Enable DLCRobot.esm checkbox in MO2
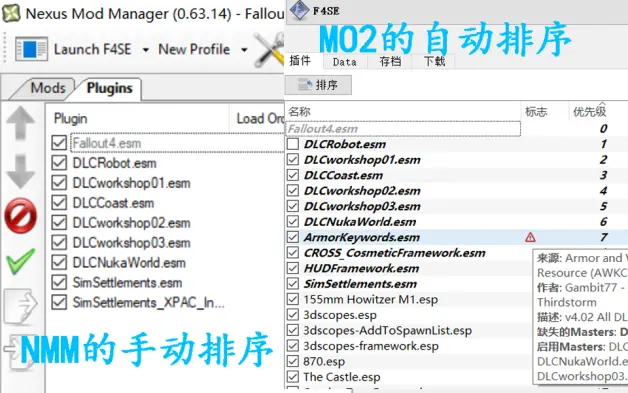Image resolution: width=628 pixels, height=393 pixels. pos(293,144)
